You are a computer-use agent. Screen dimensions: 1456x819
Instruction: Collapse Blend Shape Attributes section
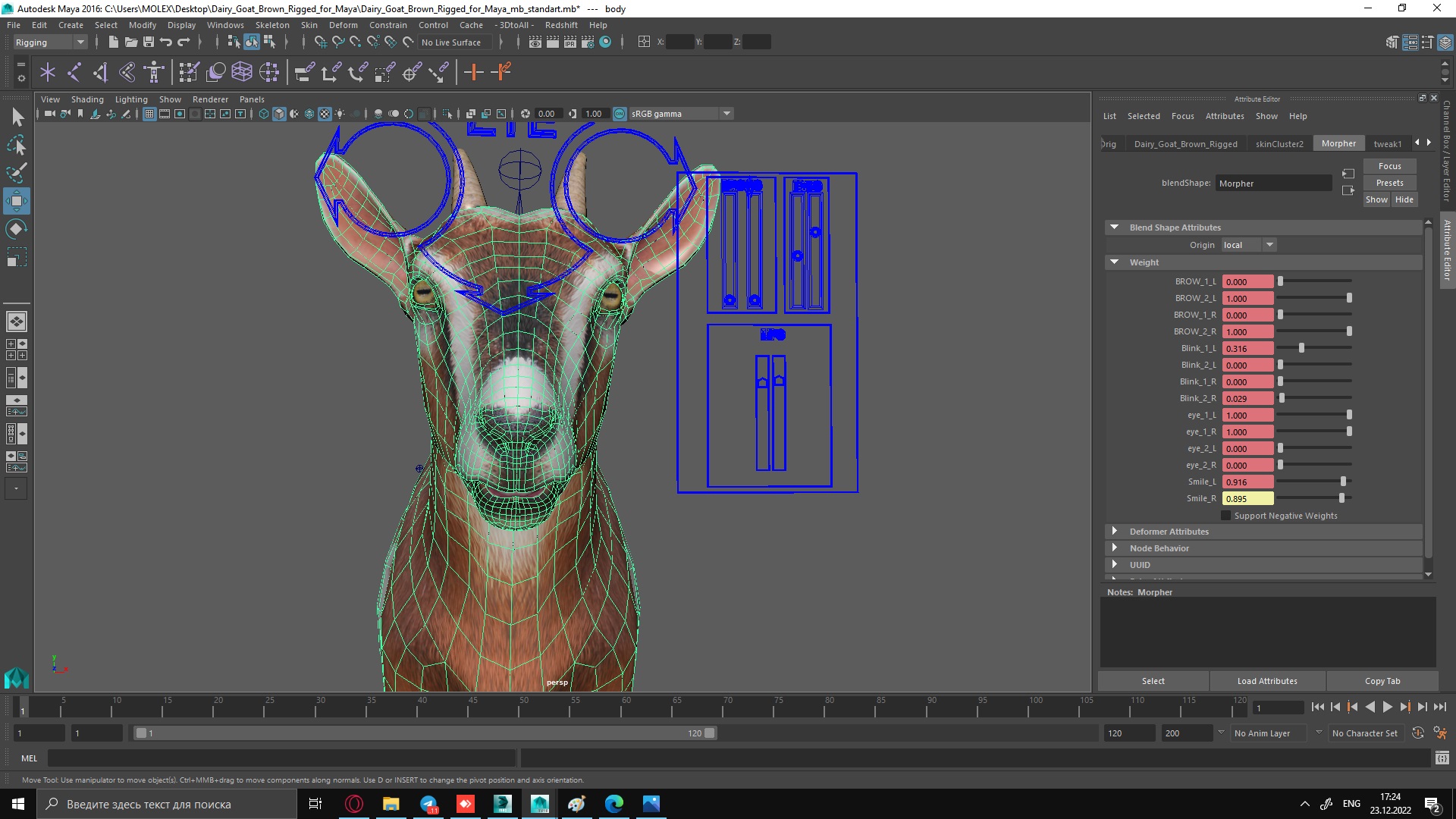pyautogui.click(x=1114, y=227)
